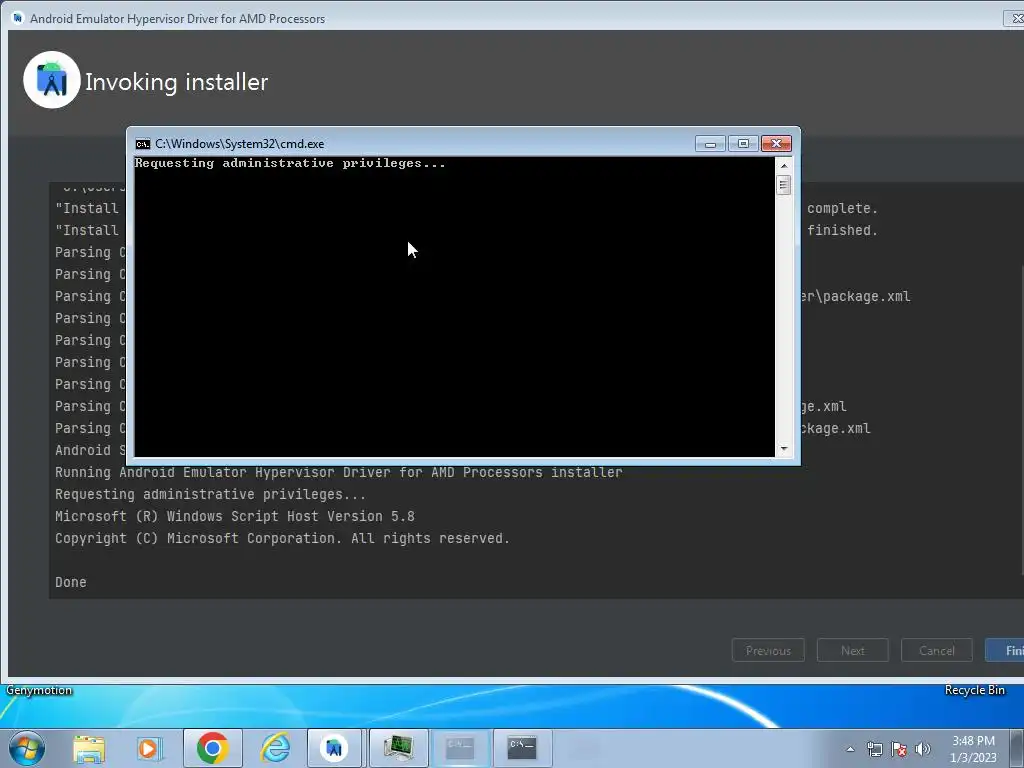Open the clock showing 3:48 PM

(973, 749)
